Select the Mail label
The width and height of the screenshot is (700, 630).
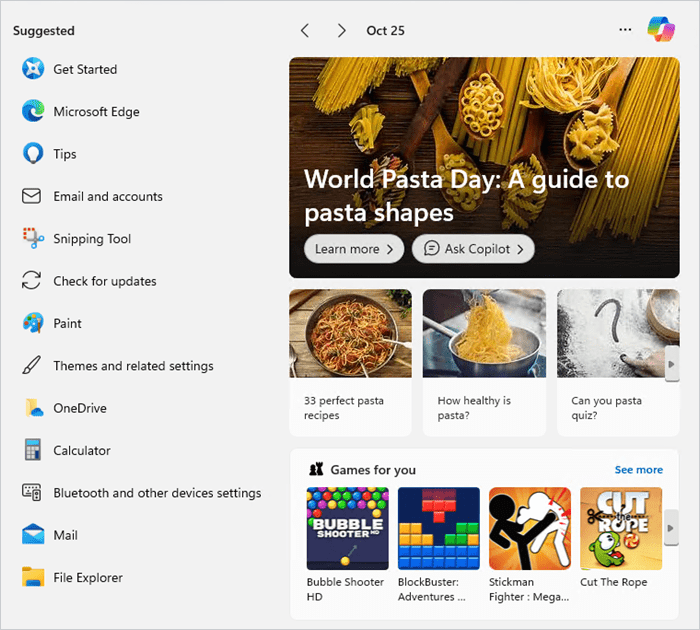66,535
